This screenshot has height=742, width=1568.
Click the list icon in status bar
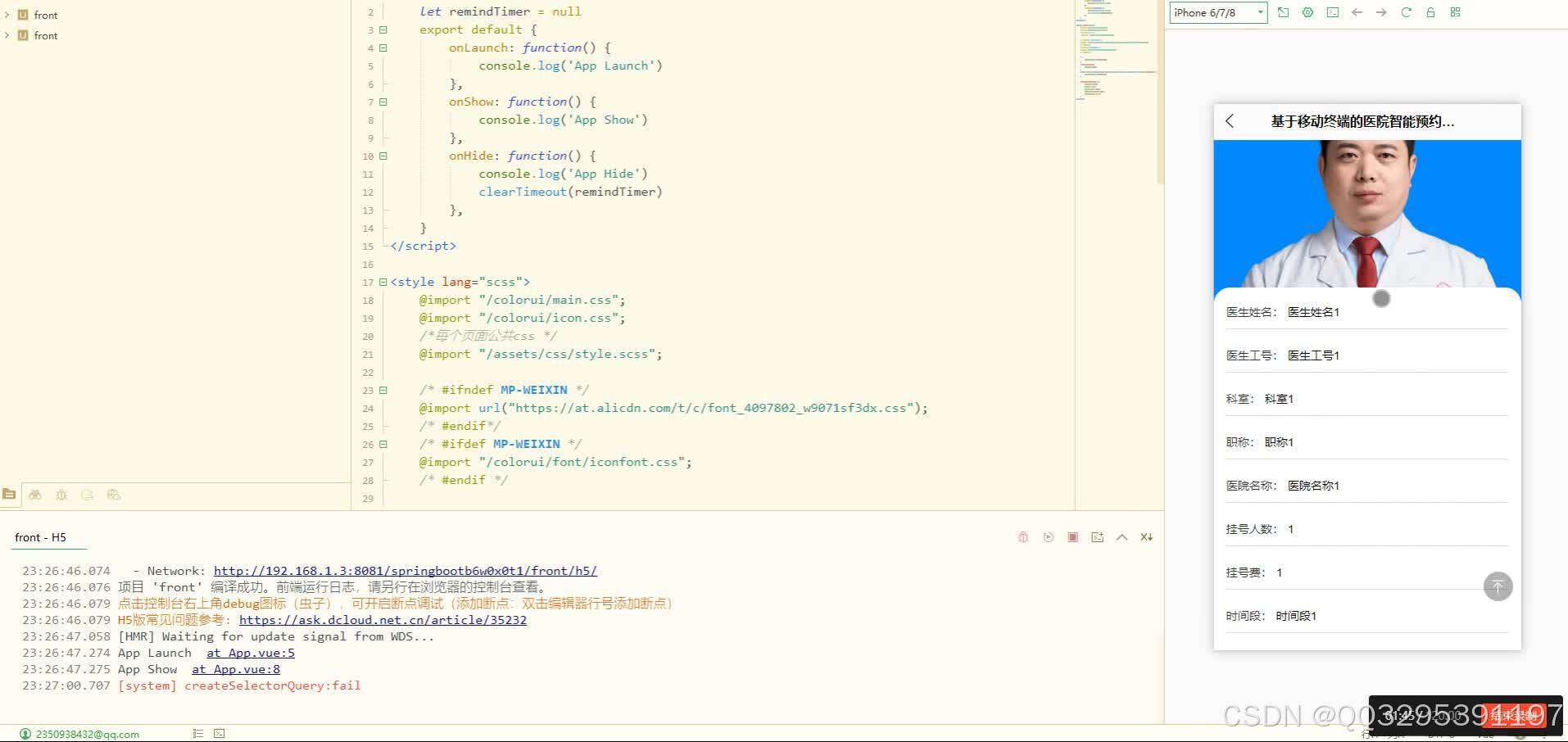(197, 734)
